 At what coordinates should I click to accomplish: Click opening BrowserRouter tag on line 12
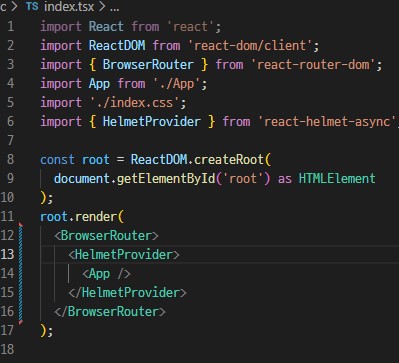[106, 236]
